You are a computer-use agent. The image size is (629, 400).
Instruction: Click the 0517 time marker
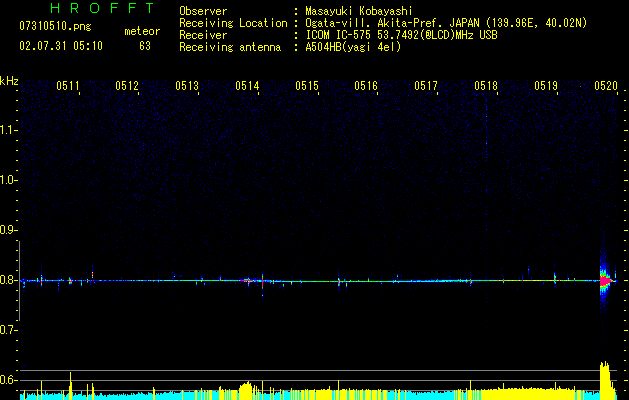point(426,86)
